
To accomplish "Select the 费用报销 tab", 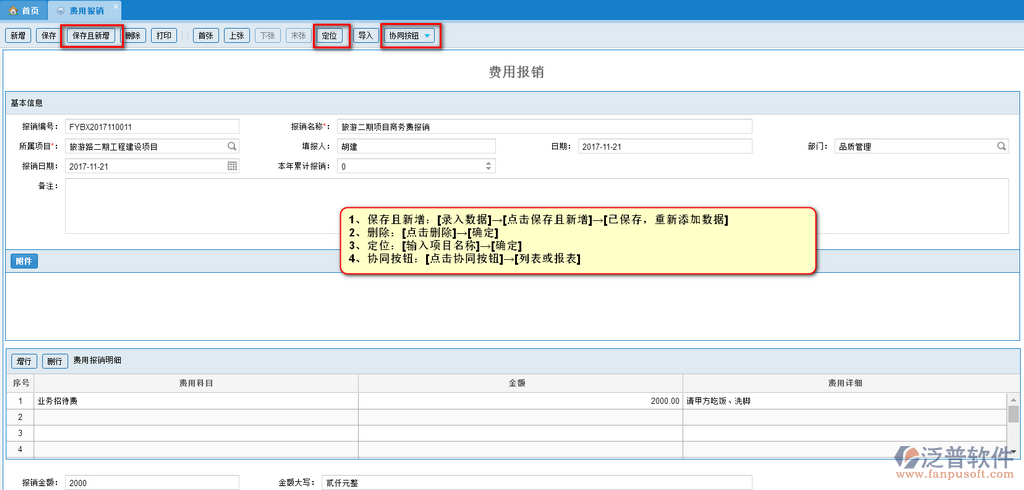I will click(83, 9).
